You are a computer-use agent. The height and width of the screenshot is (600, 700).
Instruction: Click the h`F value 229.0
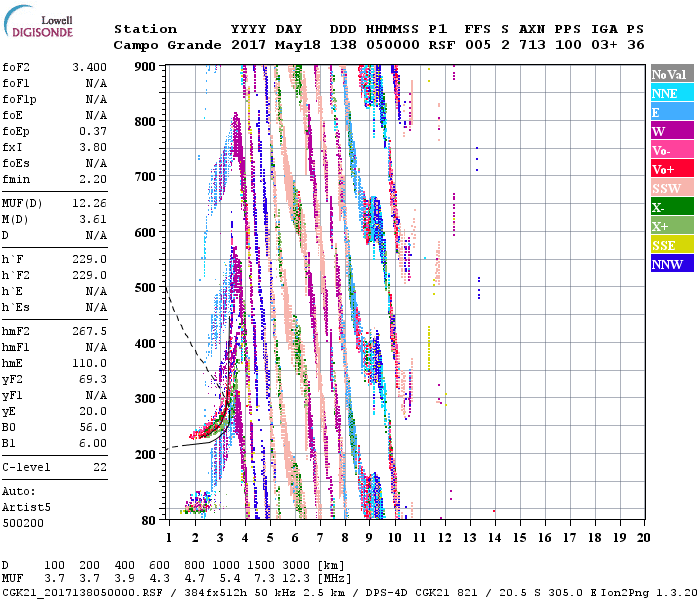[x=89, y=259]
